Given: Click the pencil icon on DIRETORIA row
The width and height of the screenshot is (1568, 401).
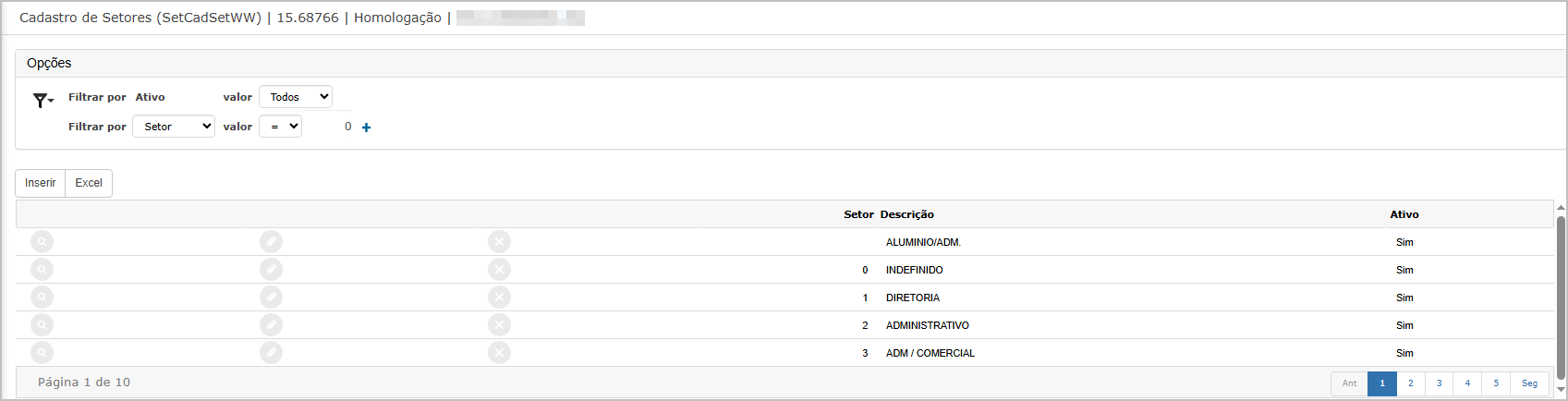Looking at the screenshot, I should [271, 298].
